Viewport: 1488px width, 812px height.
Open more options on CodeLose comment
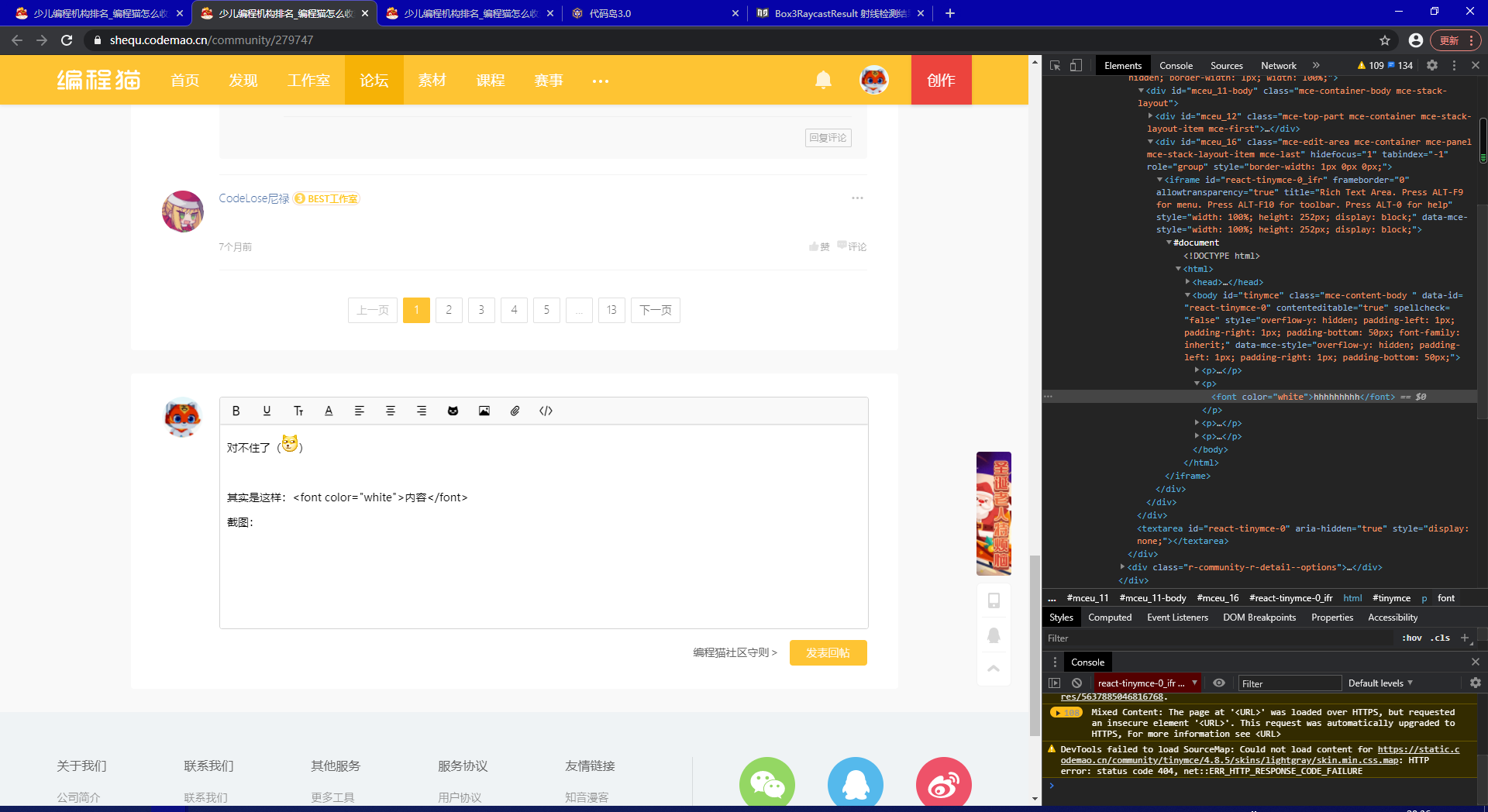[857, 198]
